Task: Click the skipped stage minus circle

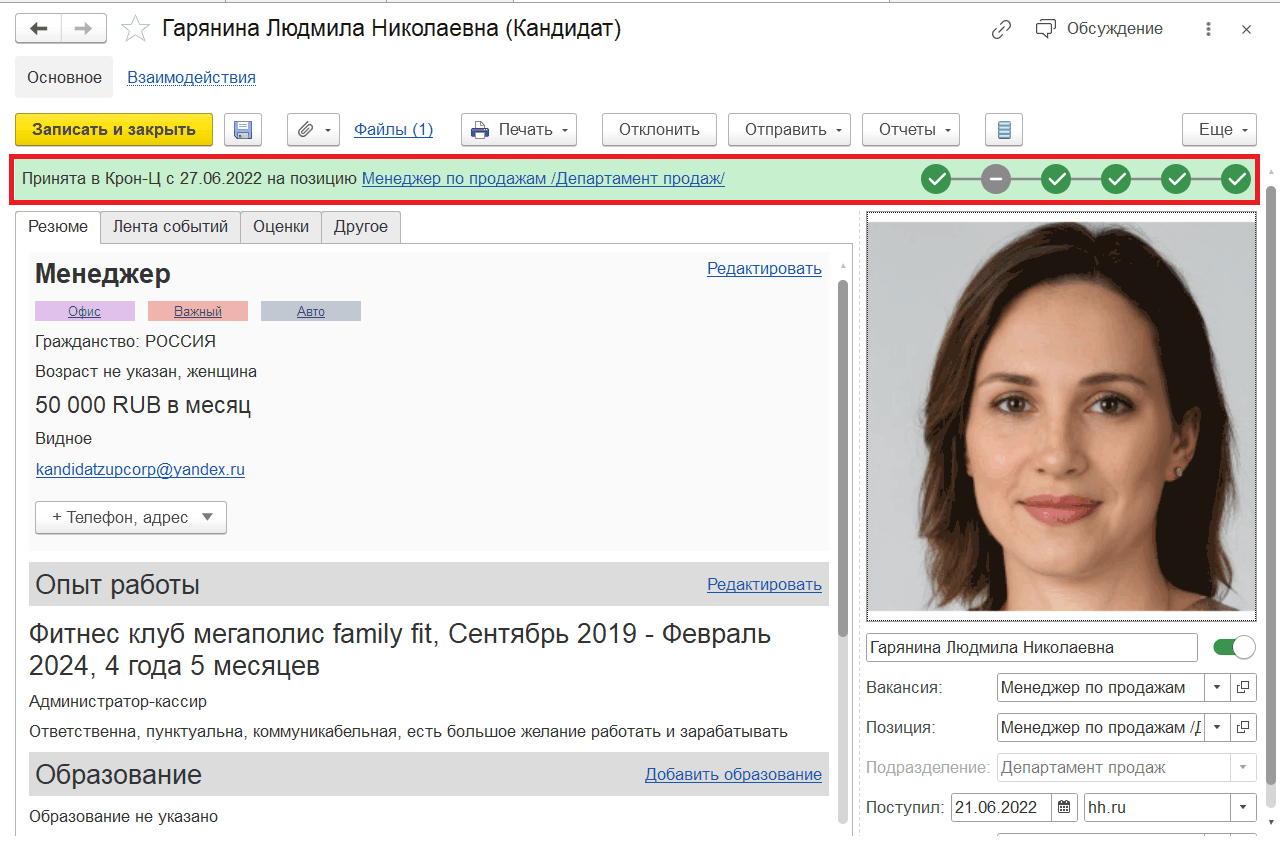Action: [x=995, y=179]
